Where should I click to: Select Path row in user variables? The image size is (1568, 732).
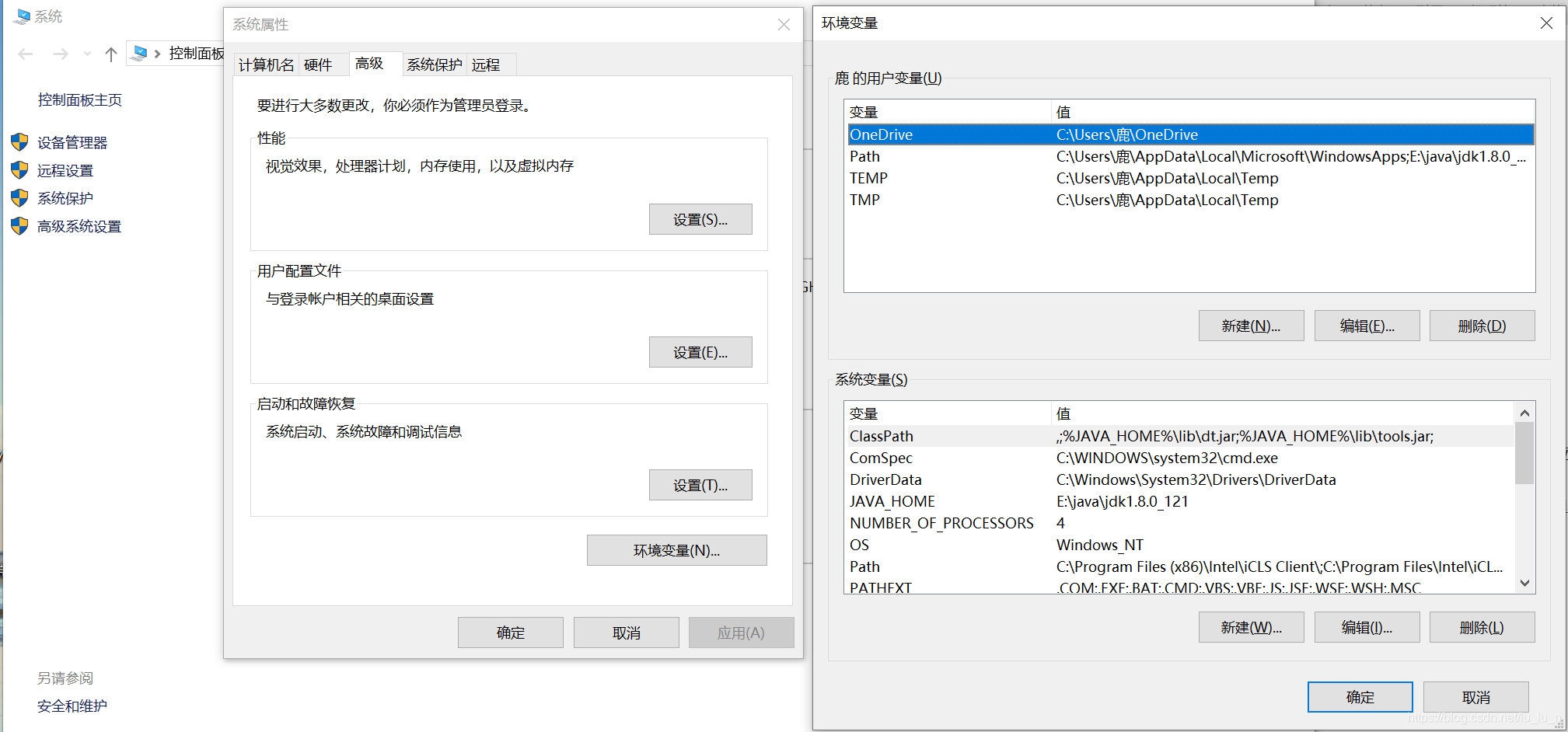[1190, 156]
